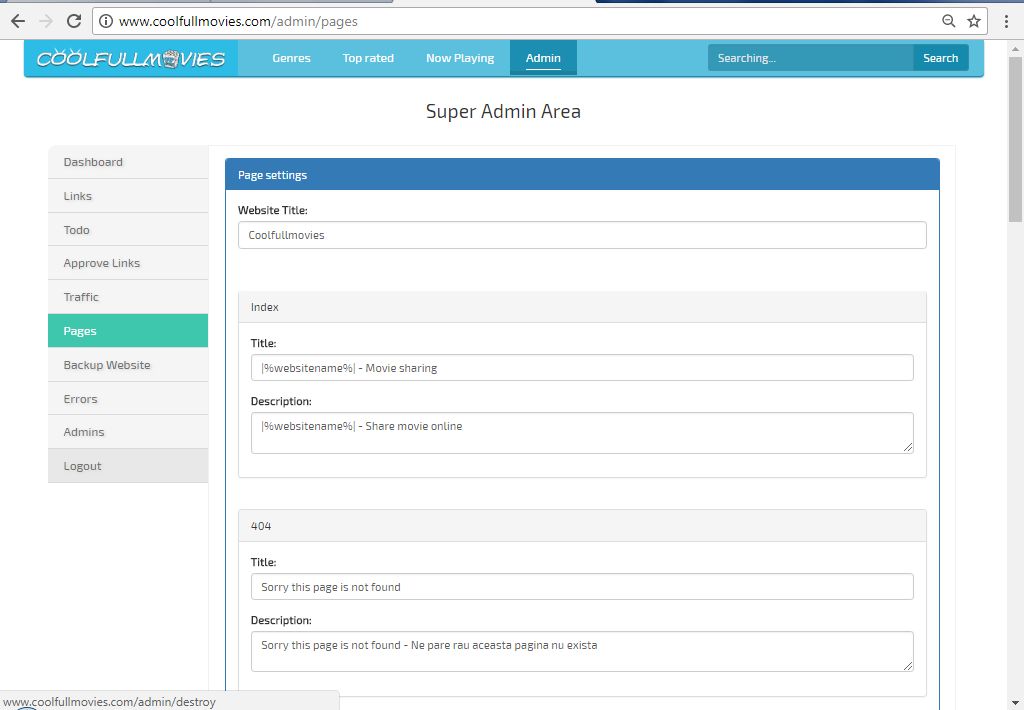Open the Genres menu
The width and height of the screenshot is (1024, 710).
291,58
